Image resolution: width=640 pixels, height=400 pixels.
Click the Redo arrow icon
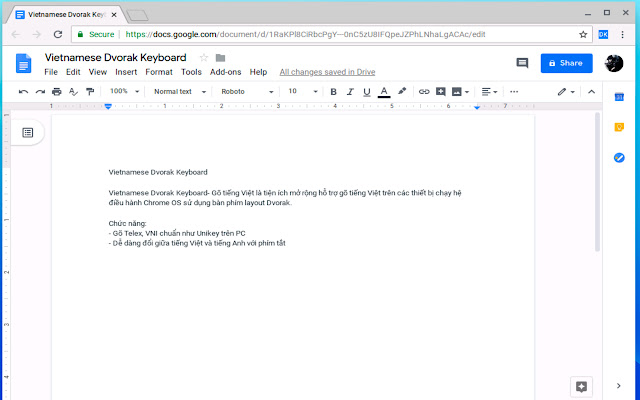coord(40,92)
